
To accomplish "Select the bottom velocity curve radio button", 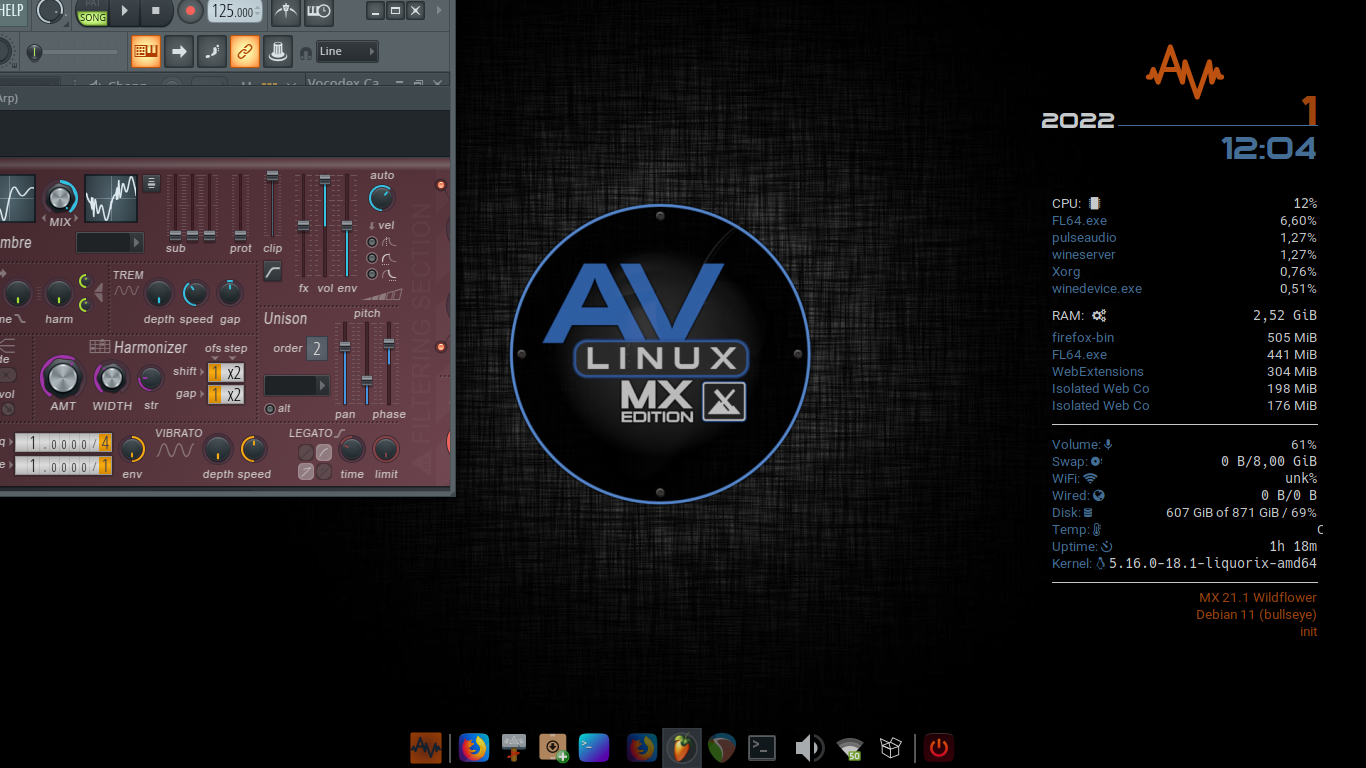I will pyautogui.click(x=372, y=274).
